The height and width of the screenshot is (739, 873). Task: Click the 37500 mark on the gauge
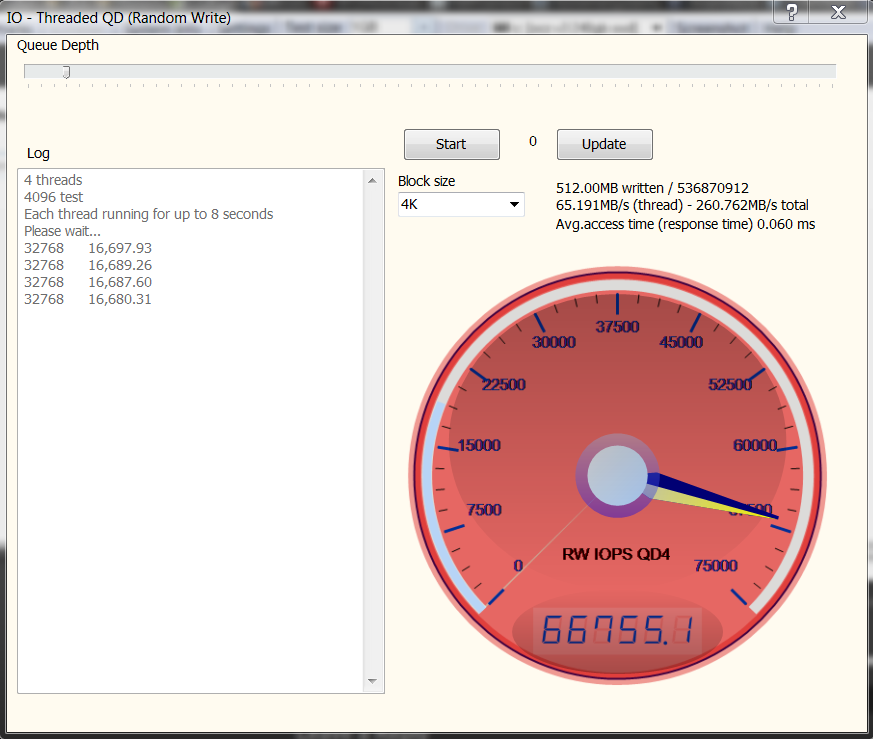coord(617,327)
